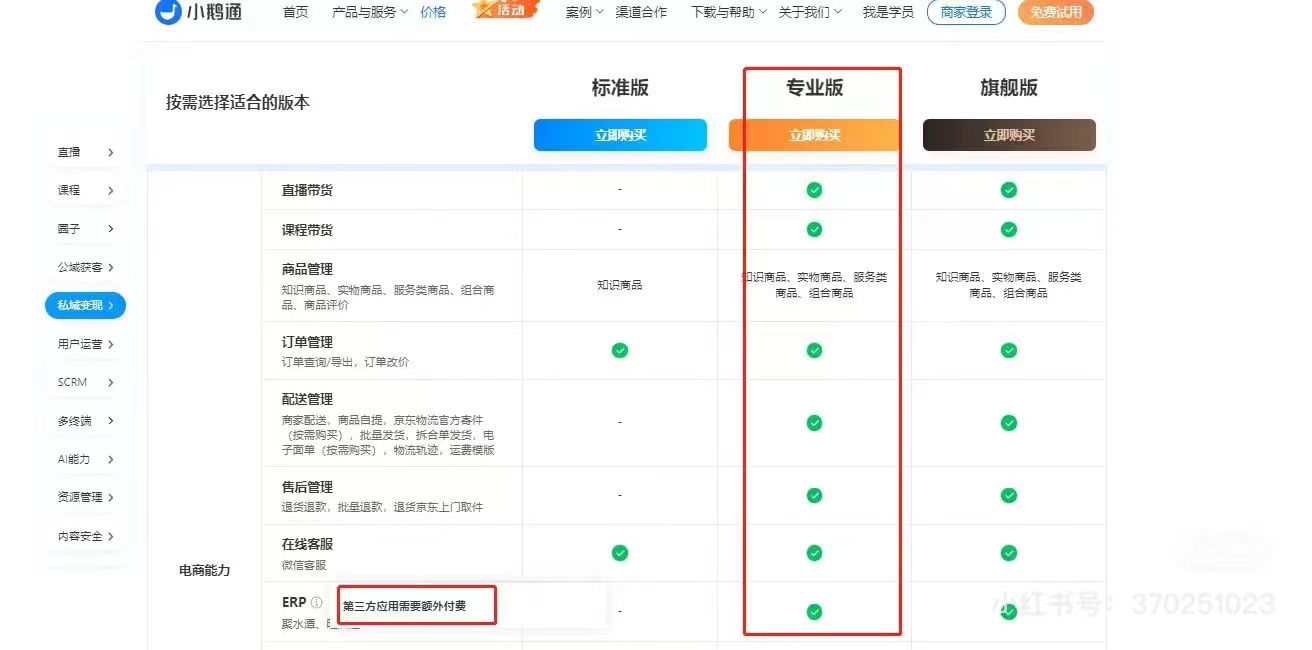The image size is (1312, 650).
Task: Expand the 用户运营 sidebar category
Action: (x=85, y=344)
